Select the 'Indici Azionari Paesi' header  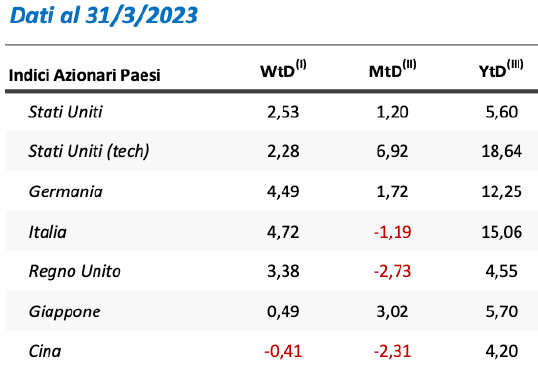point(84,75)
